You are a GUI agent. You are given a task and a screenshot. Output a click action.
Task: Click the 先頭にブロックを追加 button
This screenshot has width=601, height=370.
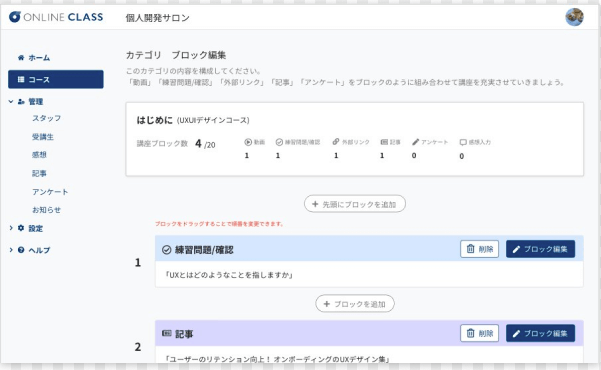[355, 204]
